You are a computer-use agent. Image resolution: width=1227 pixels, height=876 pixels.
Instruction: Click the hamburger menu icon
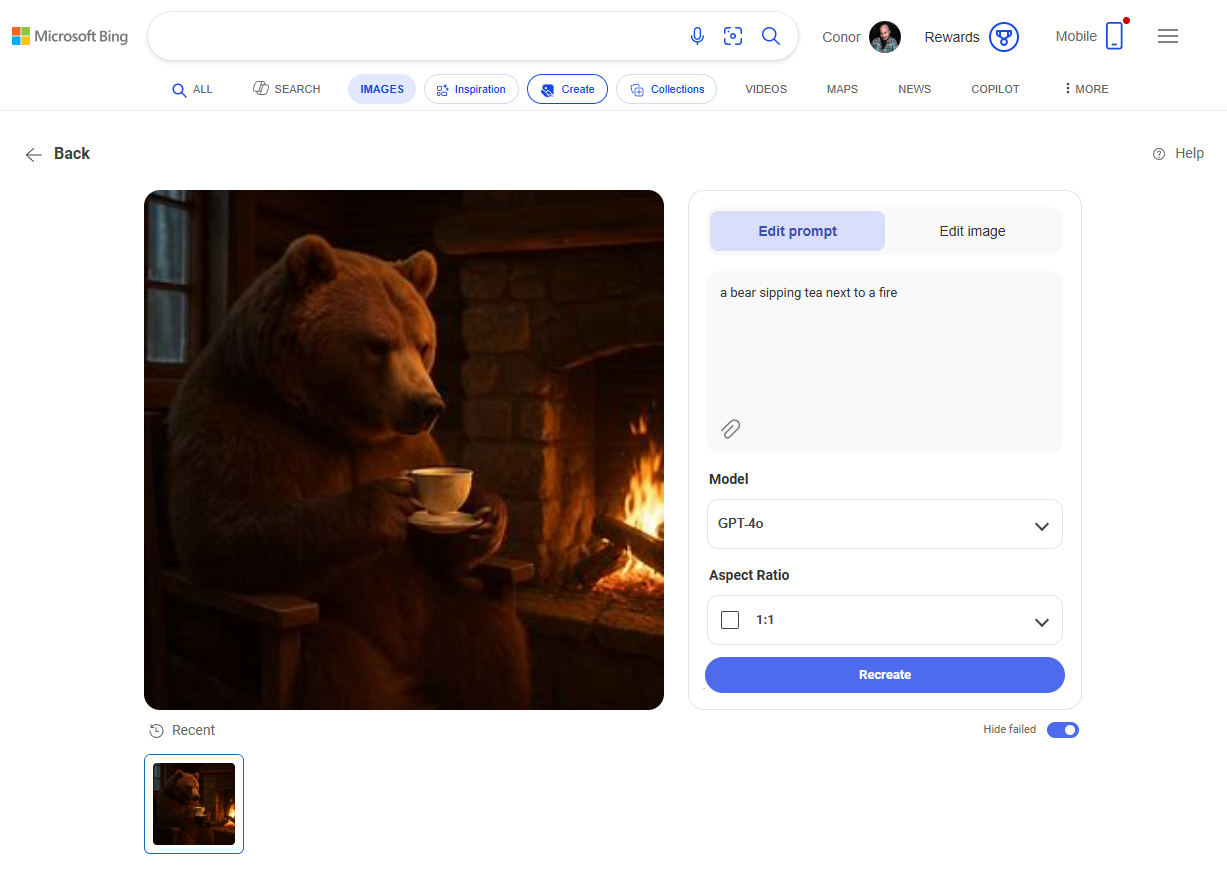[1167, 36]
